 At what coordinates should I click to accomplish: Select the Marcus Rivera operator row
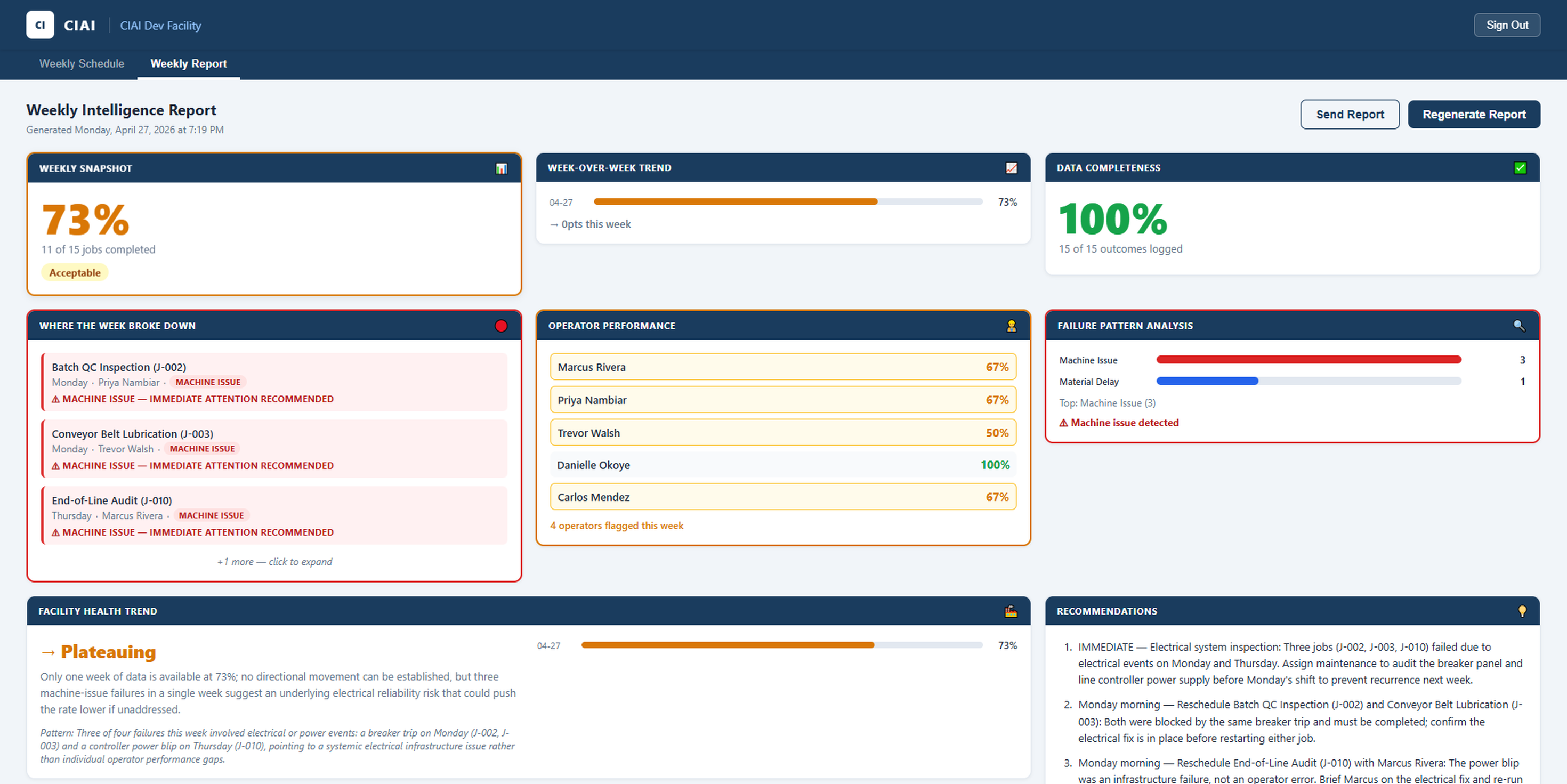coord(783,367)
